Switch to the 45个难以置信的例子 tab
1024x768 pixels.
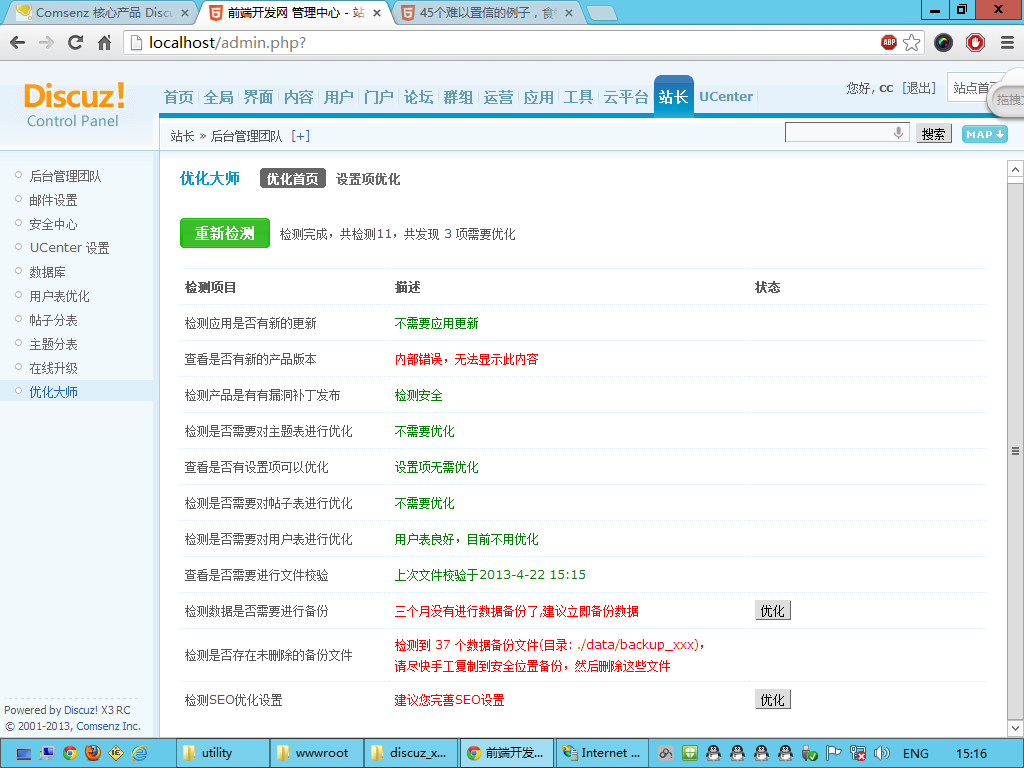(487, 12)
